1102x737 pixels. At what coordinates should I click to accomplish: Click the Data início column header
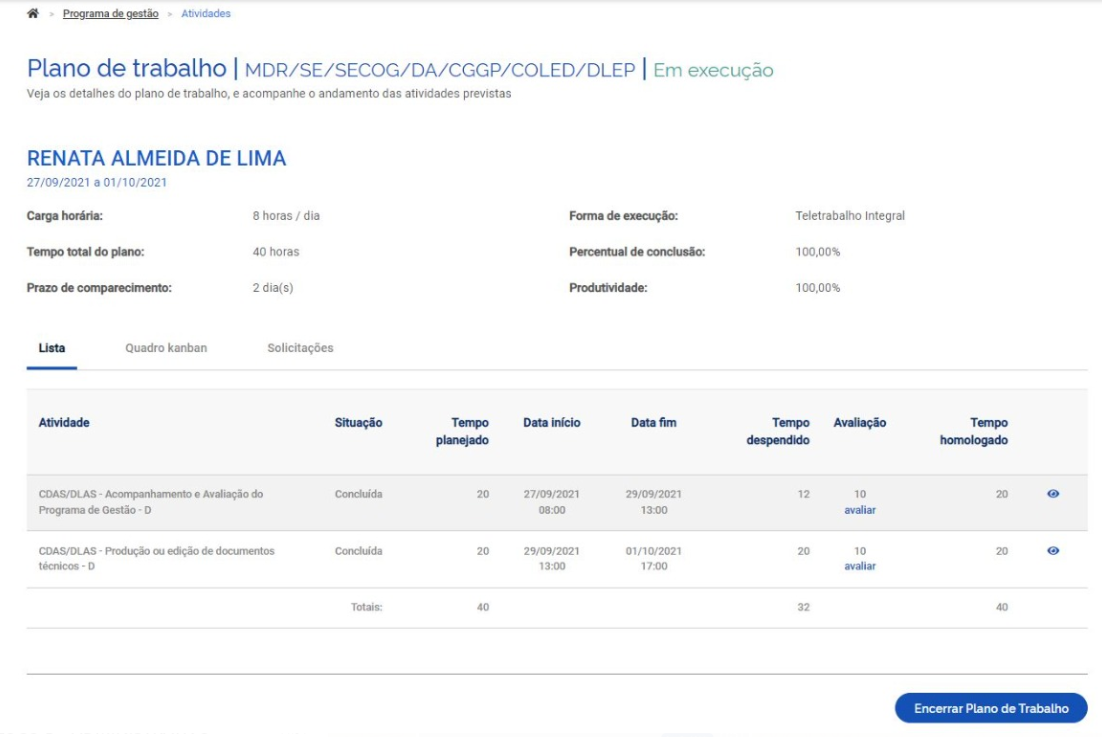pyautogui.click(x=551, y=423)
